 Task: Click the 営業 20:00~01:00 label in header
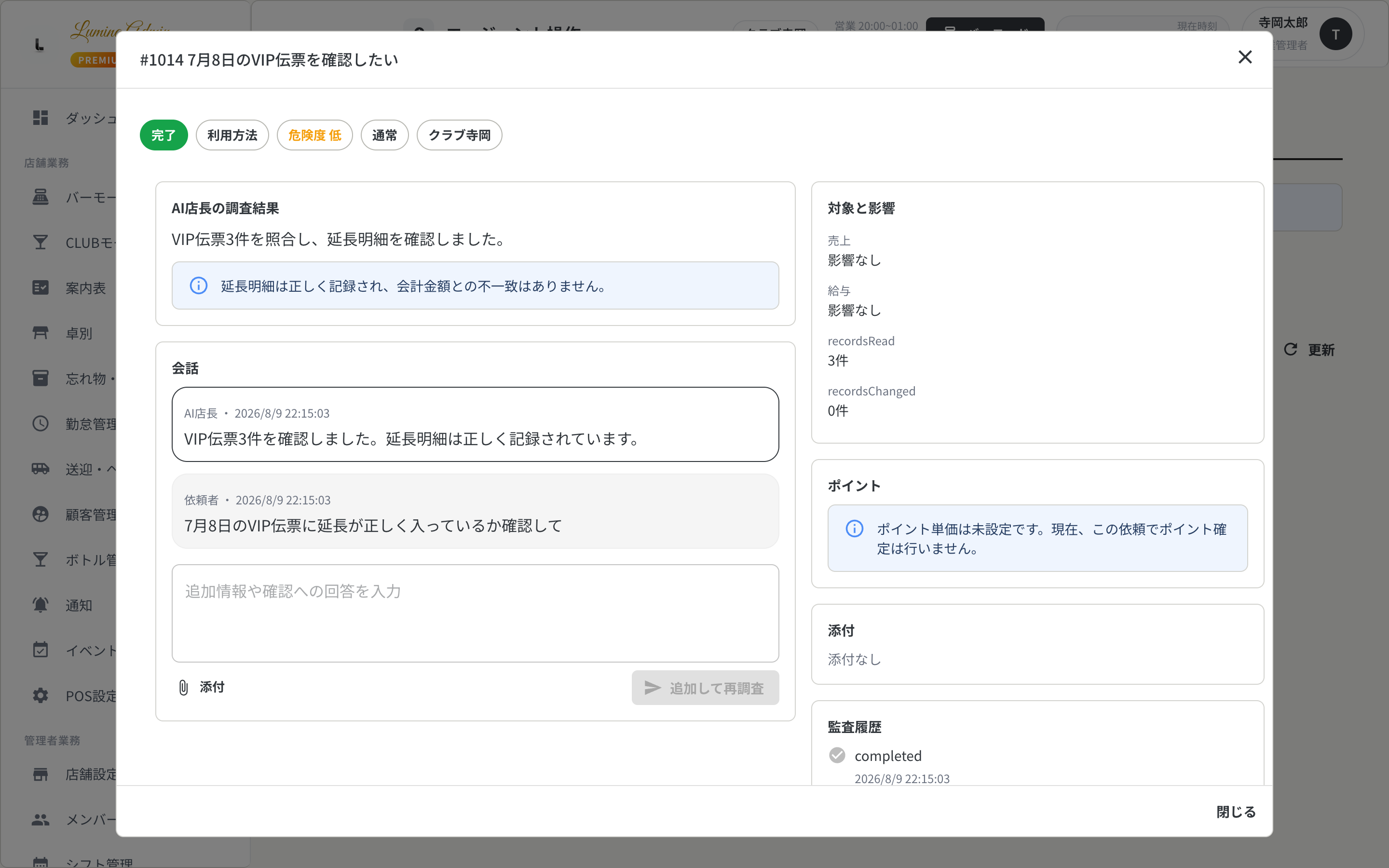(x=876, y=26)
